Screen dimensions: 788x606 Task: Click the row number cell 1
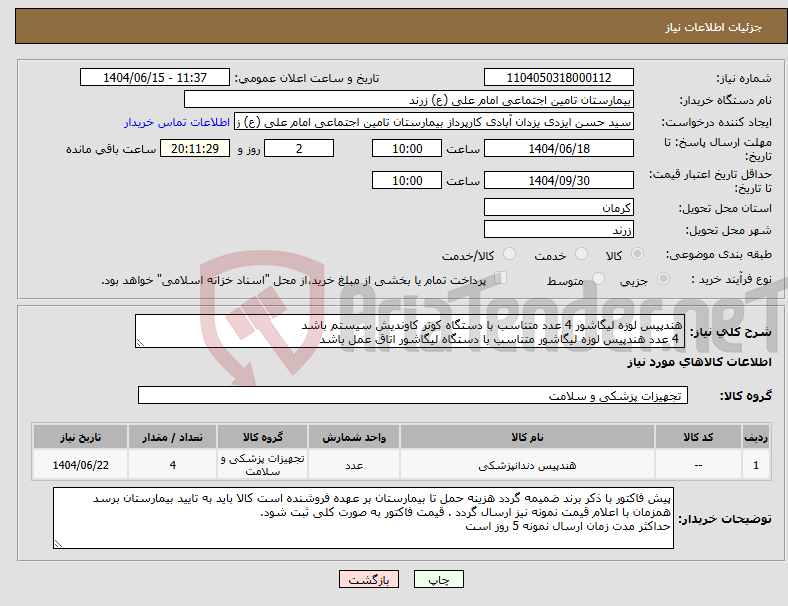756,465
